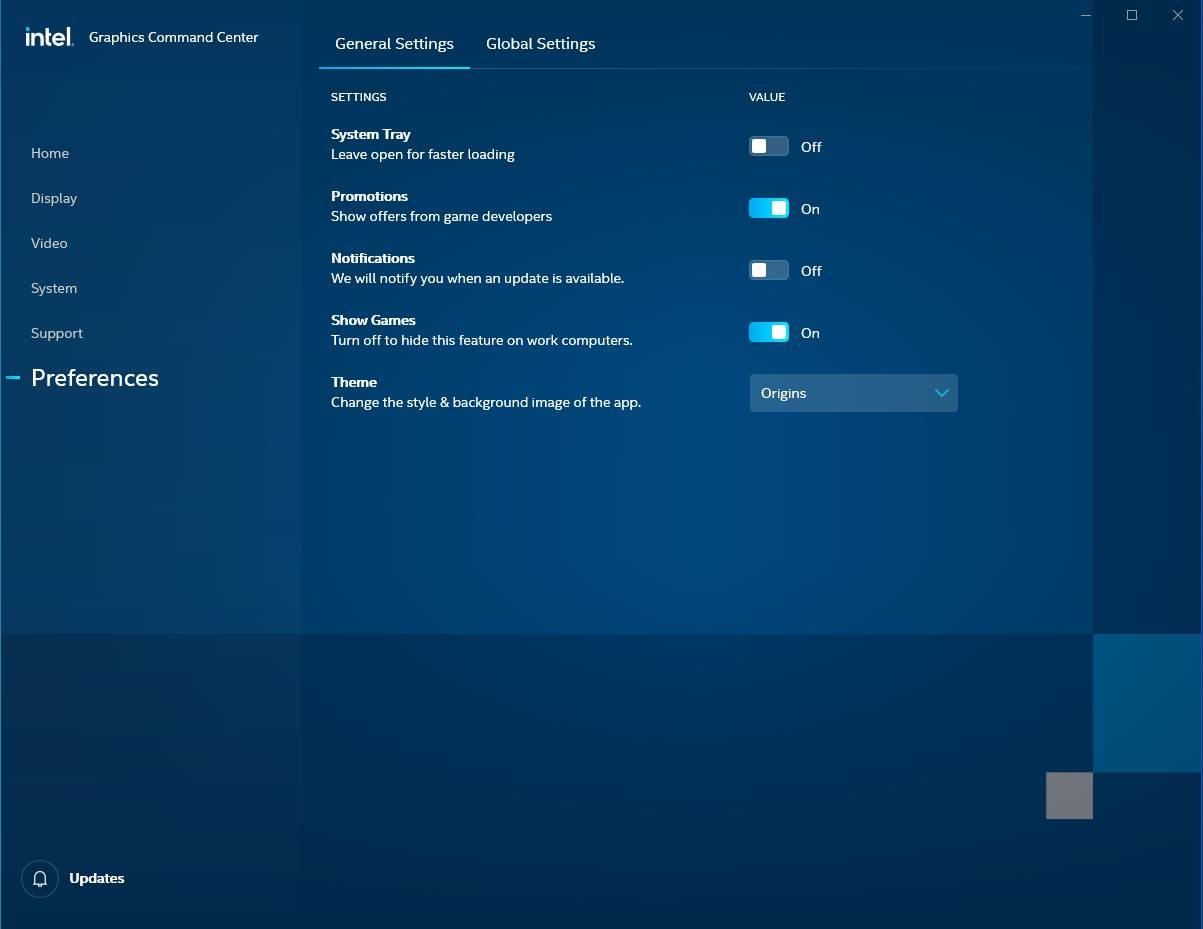Close the Graphics Command Center window
The height and width of the screenshot is (929, 1203).
point(1177,15)
